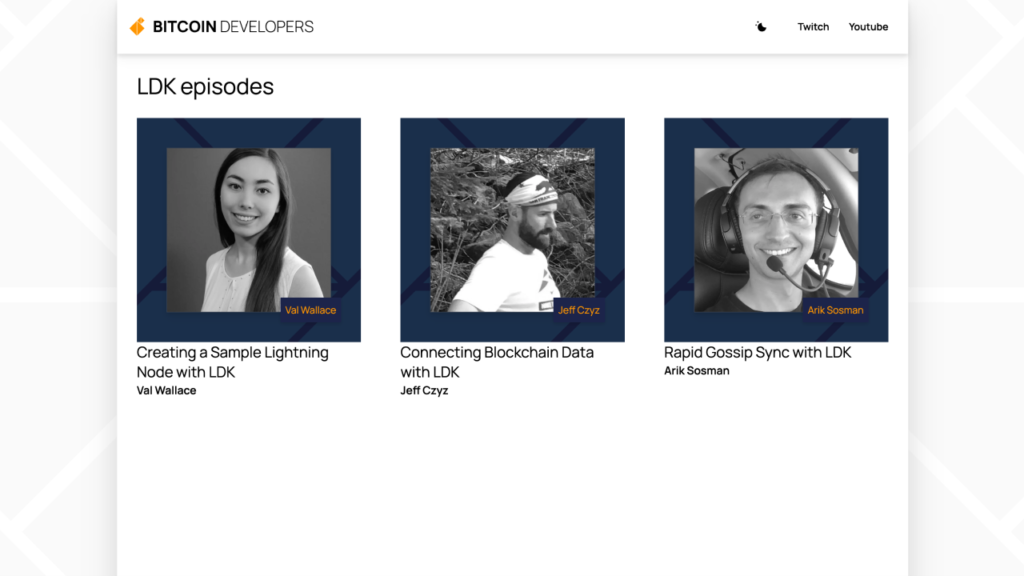
Task: Open "Creating a Sample Lightning Node with LDK"
Action: point(232,362)
